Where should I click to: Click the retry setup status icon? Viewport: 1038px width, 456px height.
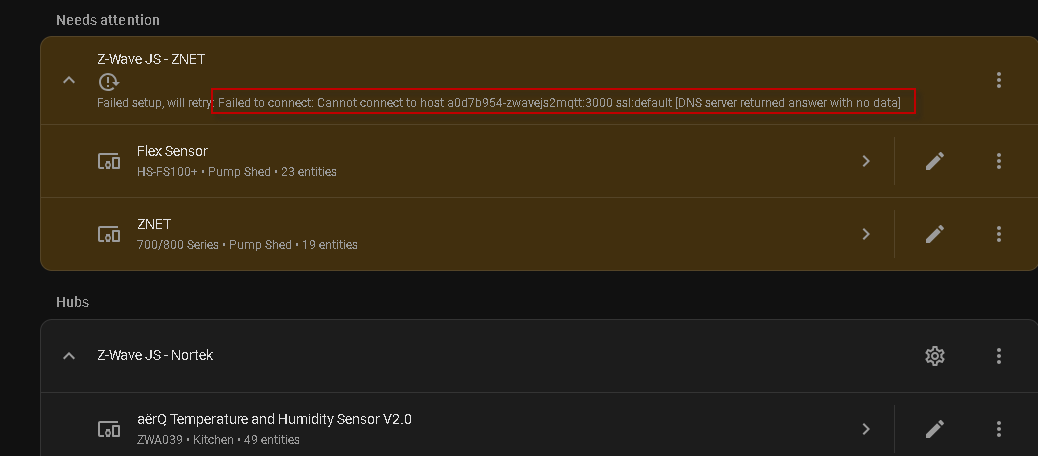click(108, 82)
